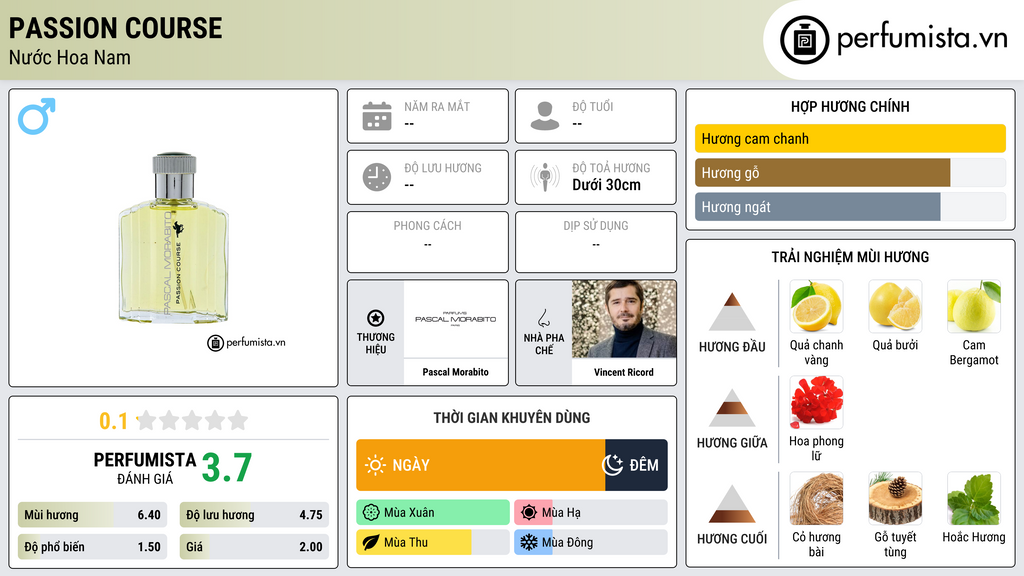
Task: Click the five-star user rating row
Action: point(192,420)
